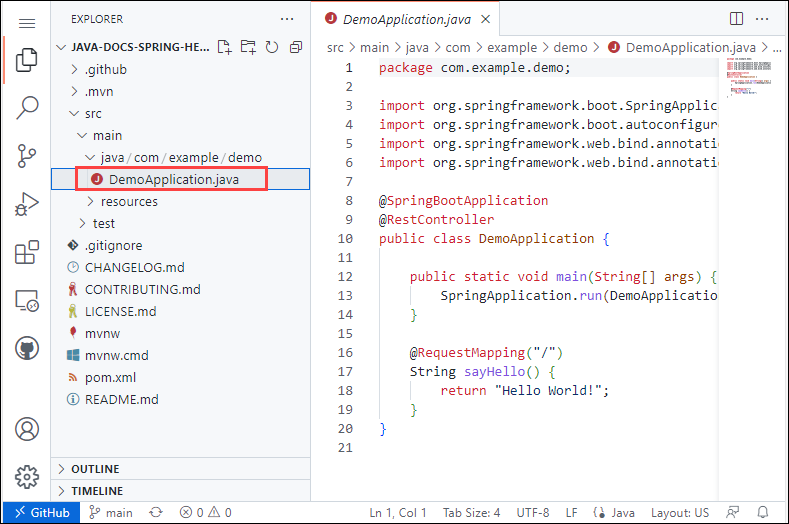
Task: Click the New Folder icon in Explorer
Action: tap(248, 47)
